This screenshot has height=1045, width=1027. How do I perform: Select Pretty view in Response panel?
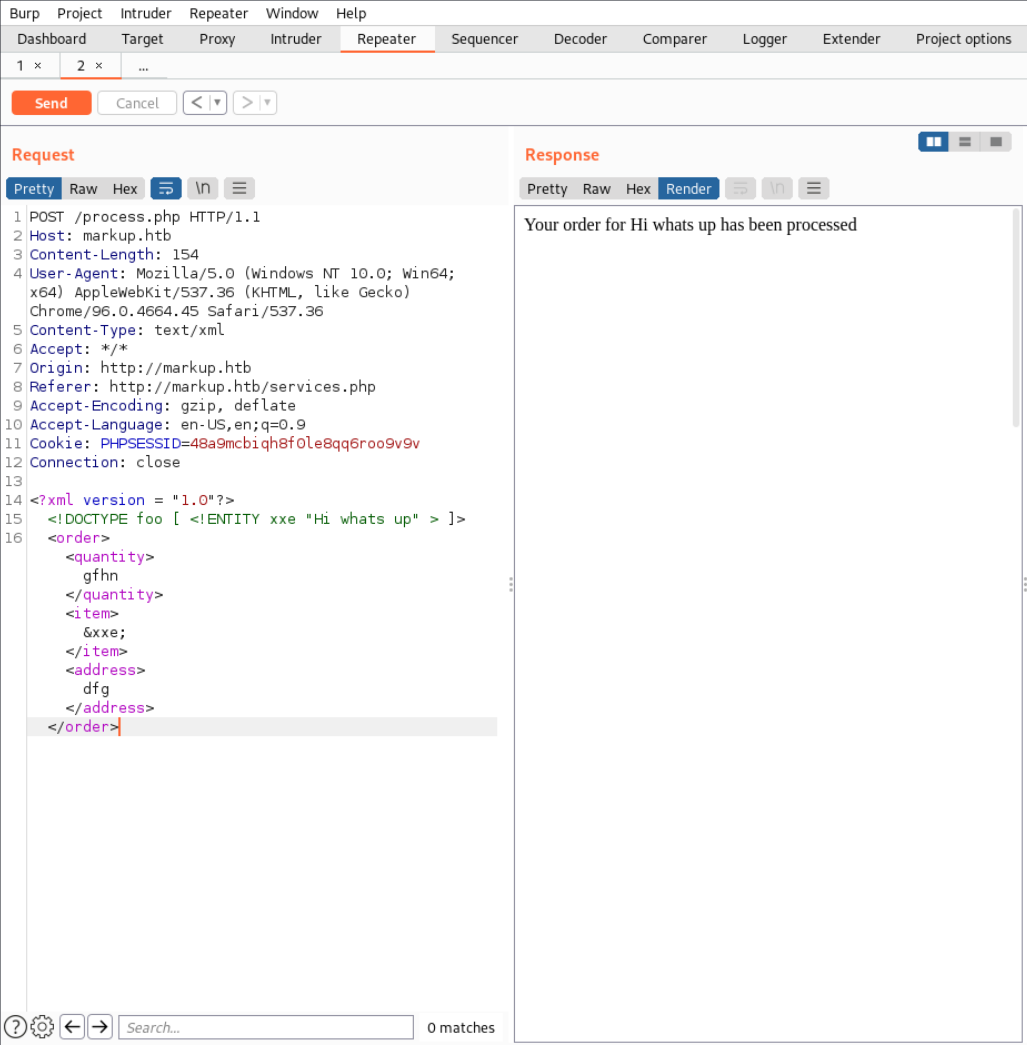tap(547, 189)
